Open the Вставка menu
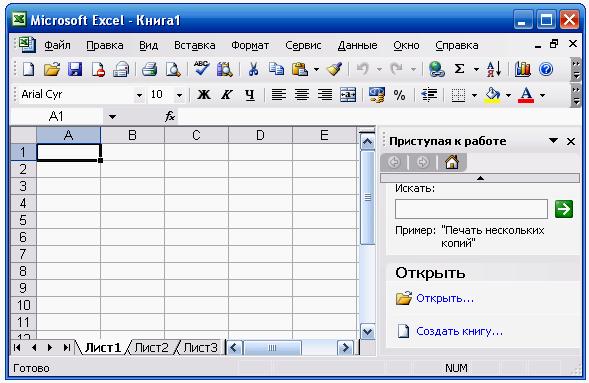 coord(195,45)
